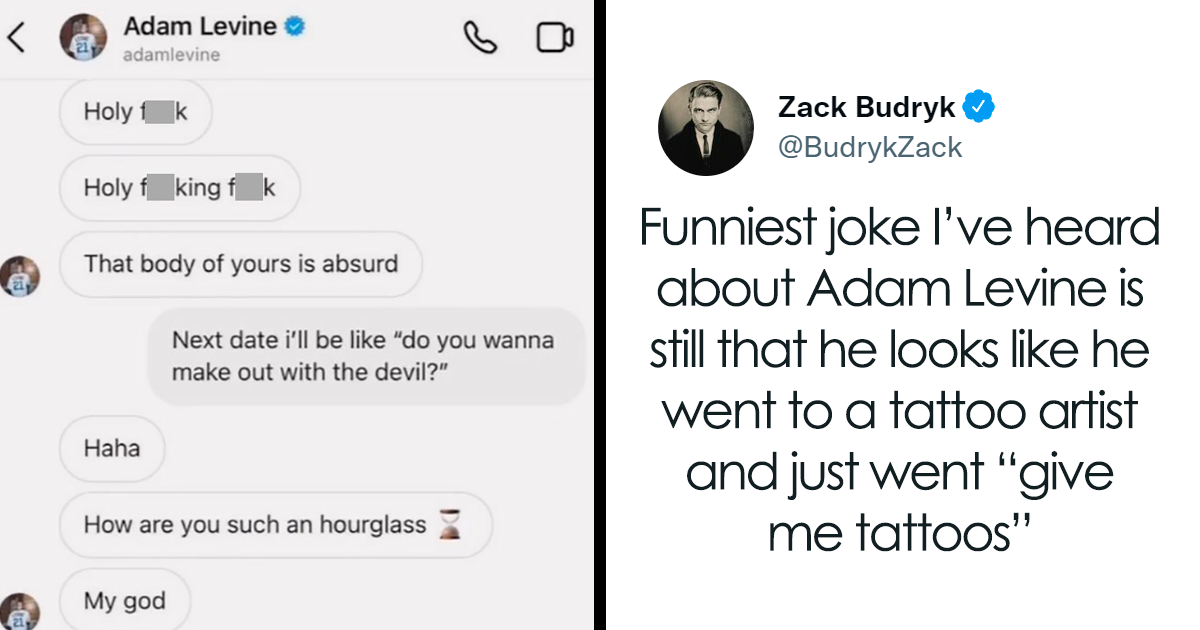The width and height of the screenshot is (1200, 630).
Task: Click the "That body of yours is absurd" message
Action: pyautogui.click(x=241, y=264)
